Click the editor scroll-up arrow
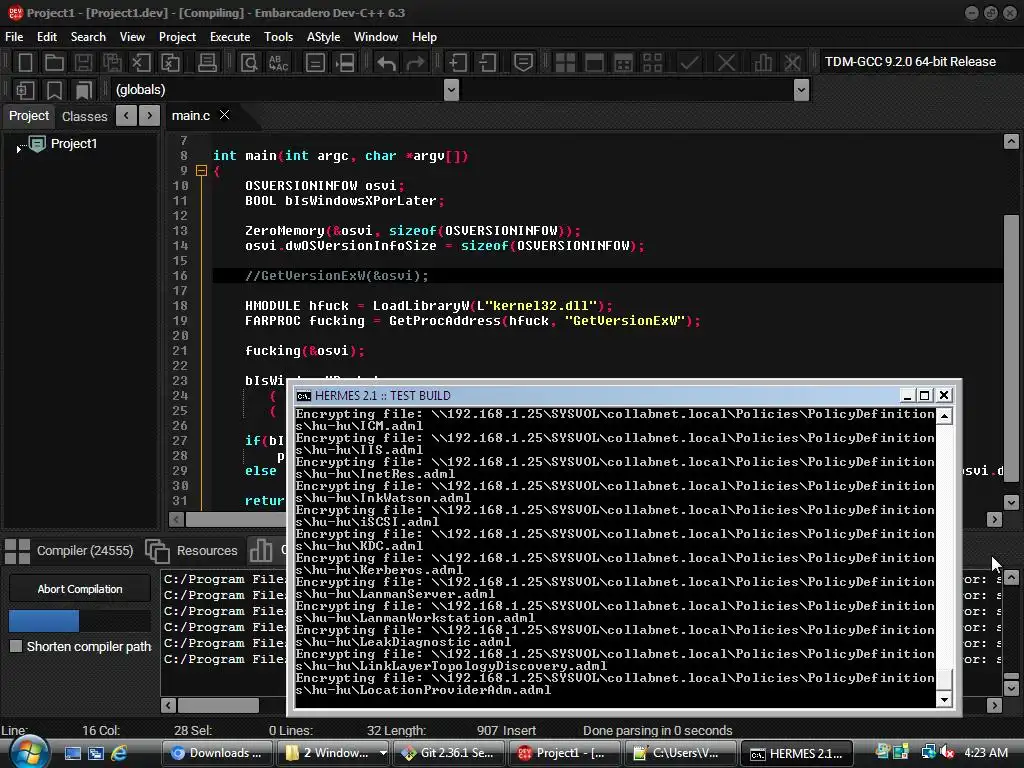 (x=1011, y=142)
